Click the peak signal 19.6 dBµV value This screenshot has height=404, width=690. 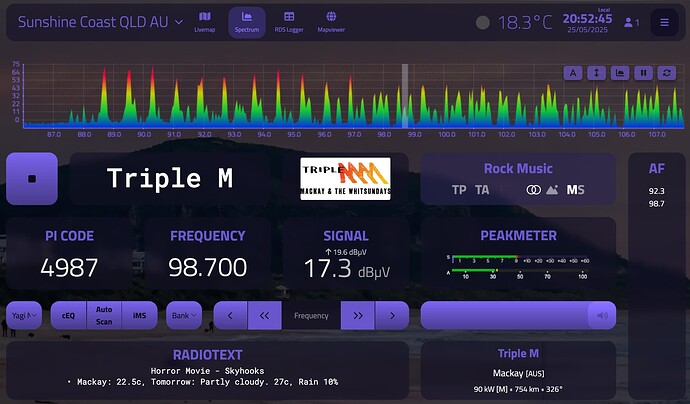pyautogui.click(x=346, y=252)
